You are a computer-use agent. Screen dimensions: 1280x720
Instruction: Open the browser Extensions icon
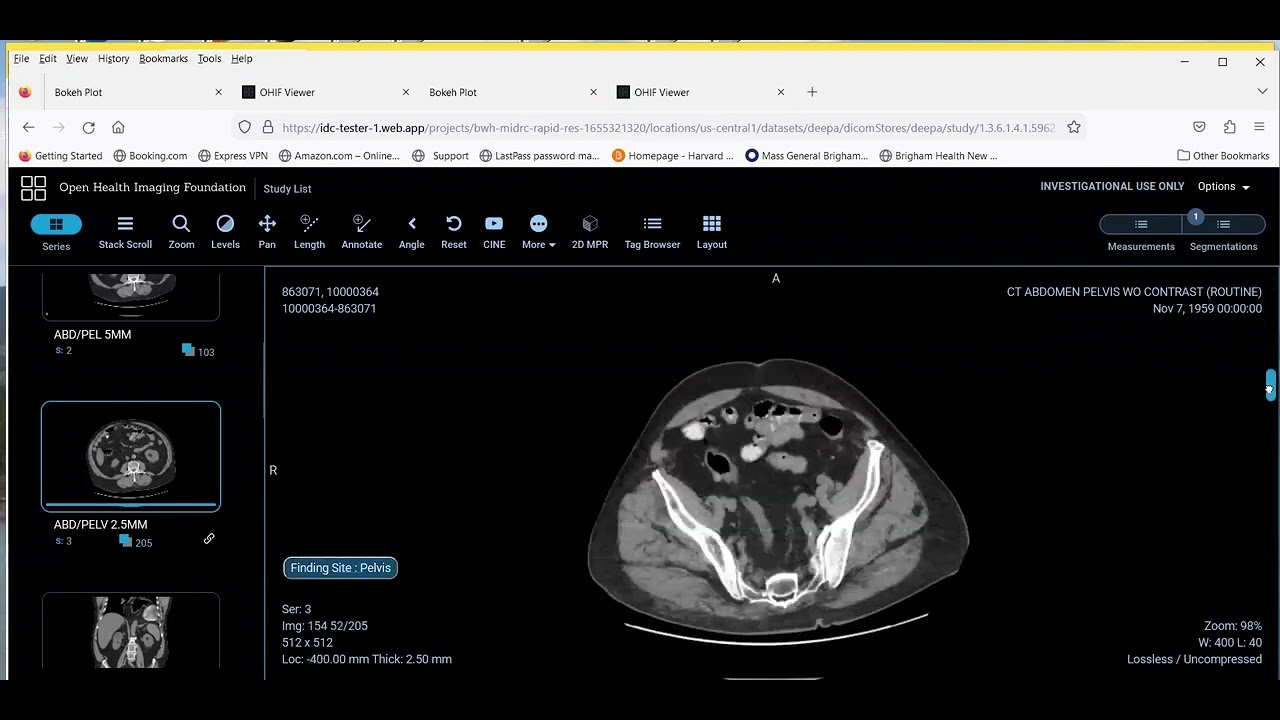pyautogui.click(x=1229, y=127)
